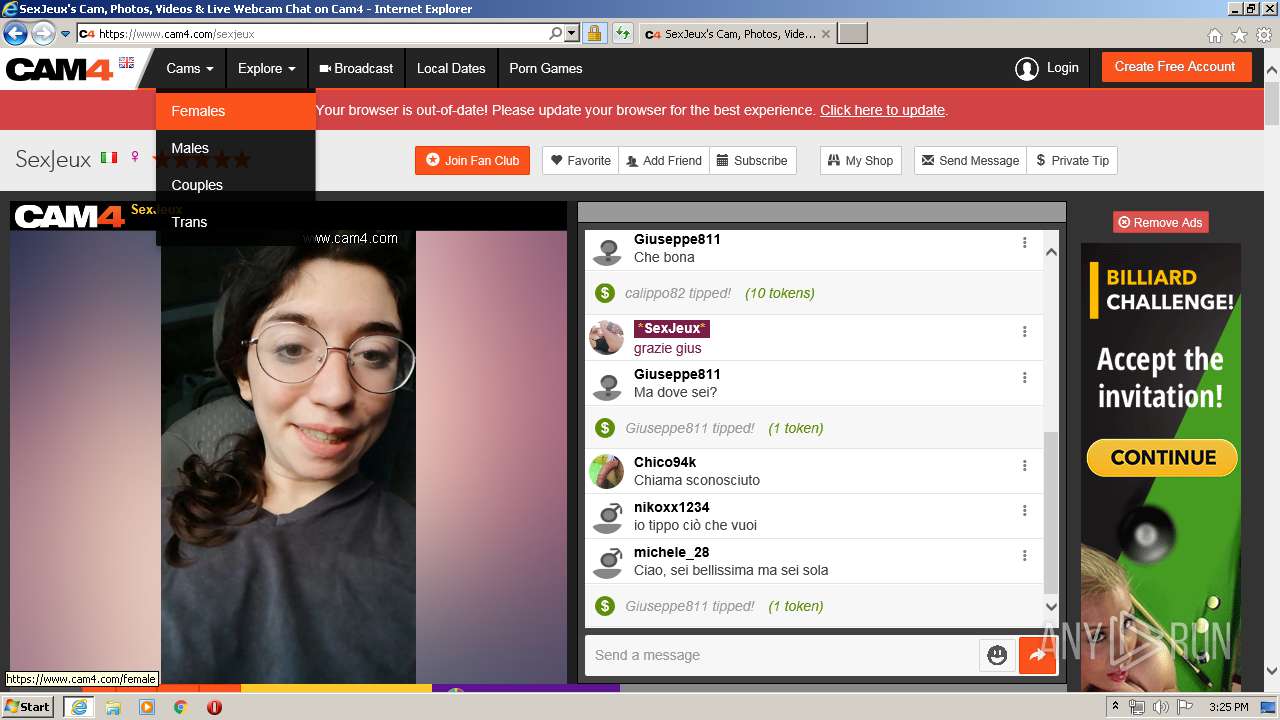1280x720 pixels.
Task: Open options menu for michele_28 message
Action: 1024,556
